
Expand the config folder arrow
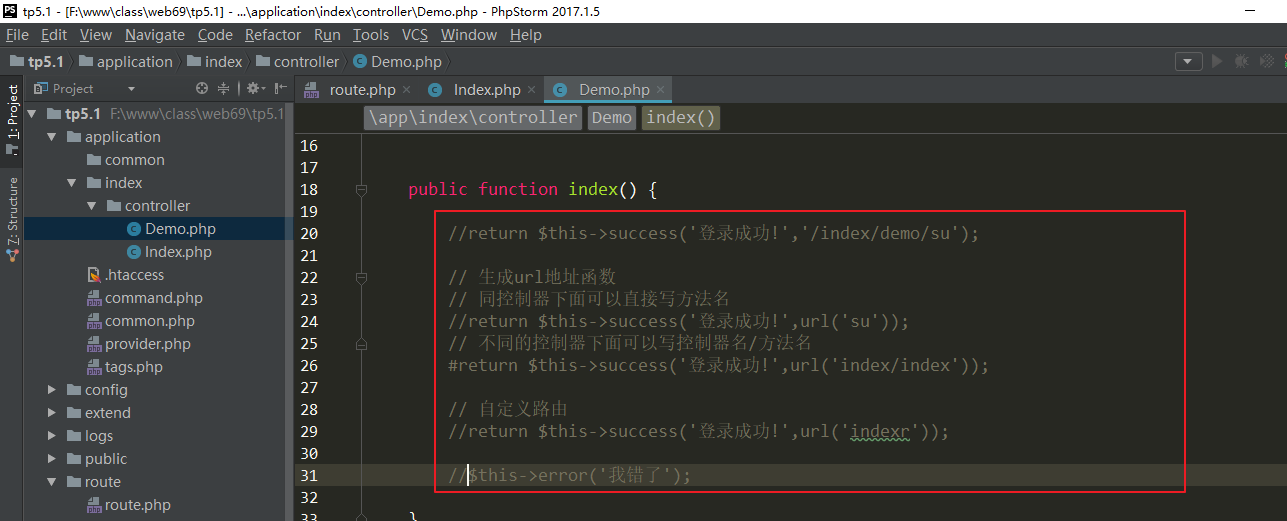click(51, 390)
